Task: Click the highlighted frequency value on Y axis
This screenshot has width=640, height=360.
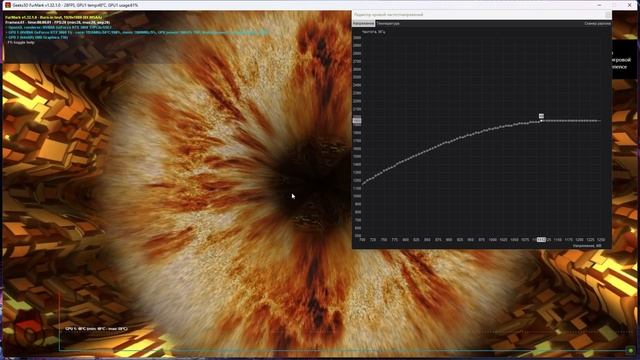Action: click(x=357, y=120)
